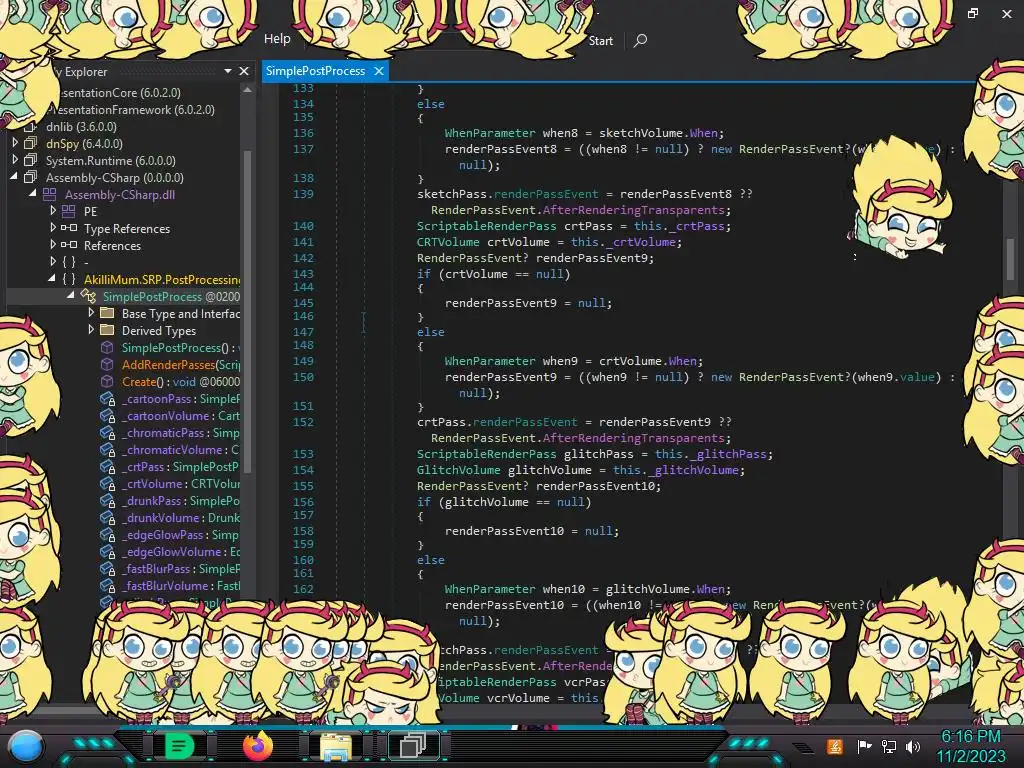This screenshot has height=768, width=1024.
Task: Click the Base Type and Interfaces folder icon
Action: (106, 313)
